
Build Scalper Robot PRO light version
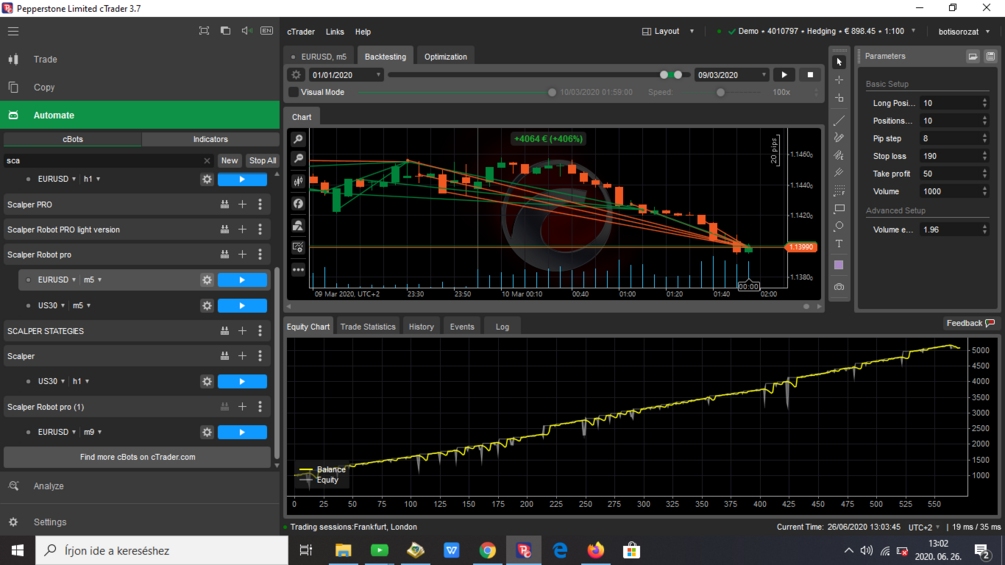click(224, 229)
